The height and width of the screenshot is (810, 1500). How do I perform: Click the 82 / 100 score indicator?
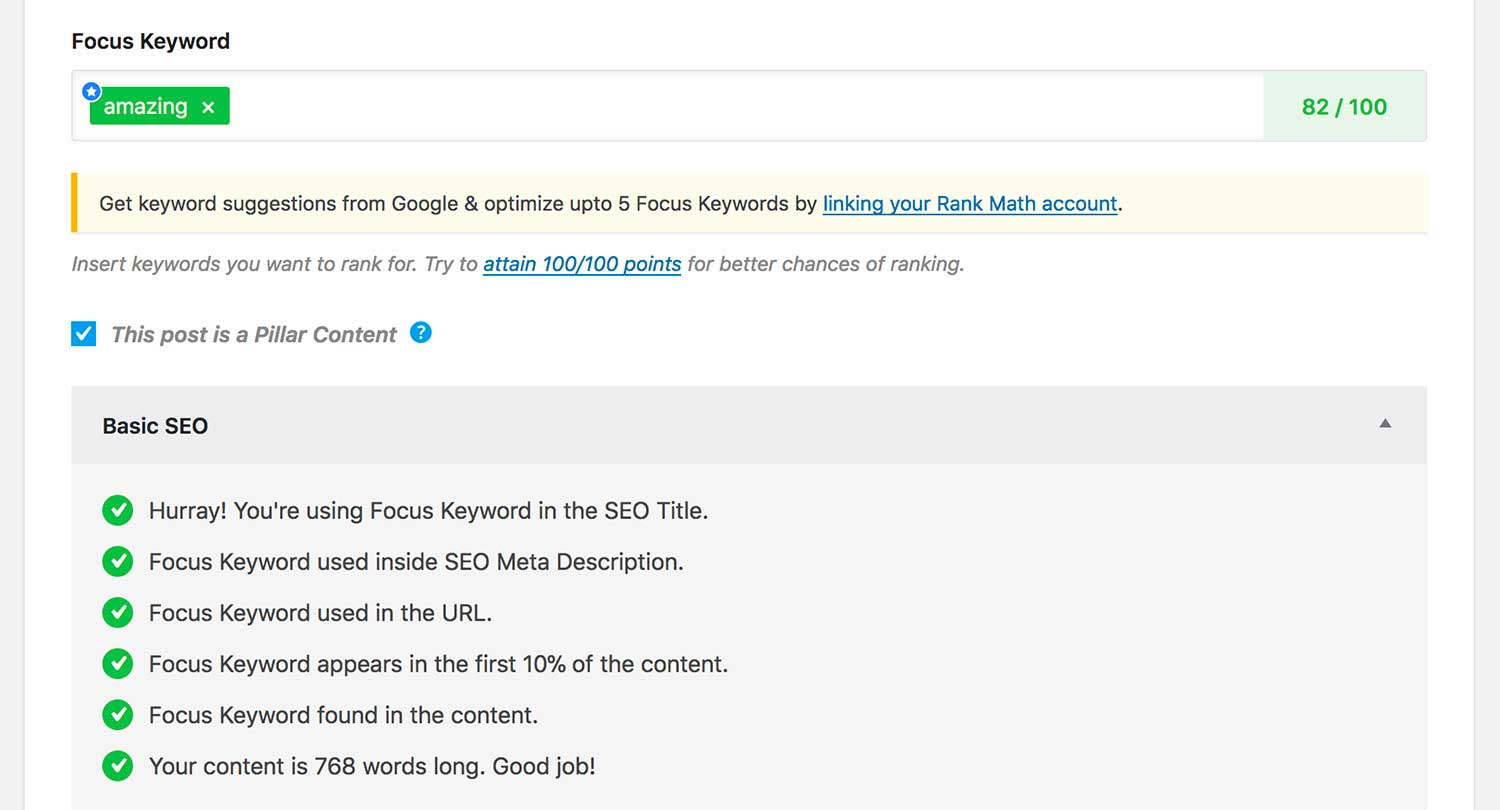(1344, 106)
